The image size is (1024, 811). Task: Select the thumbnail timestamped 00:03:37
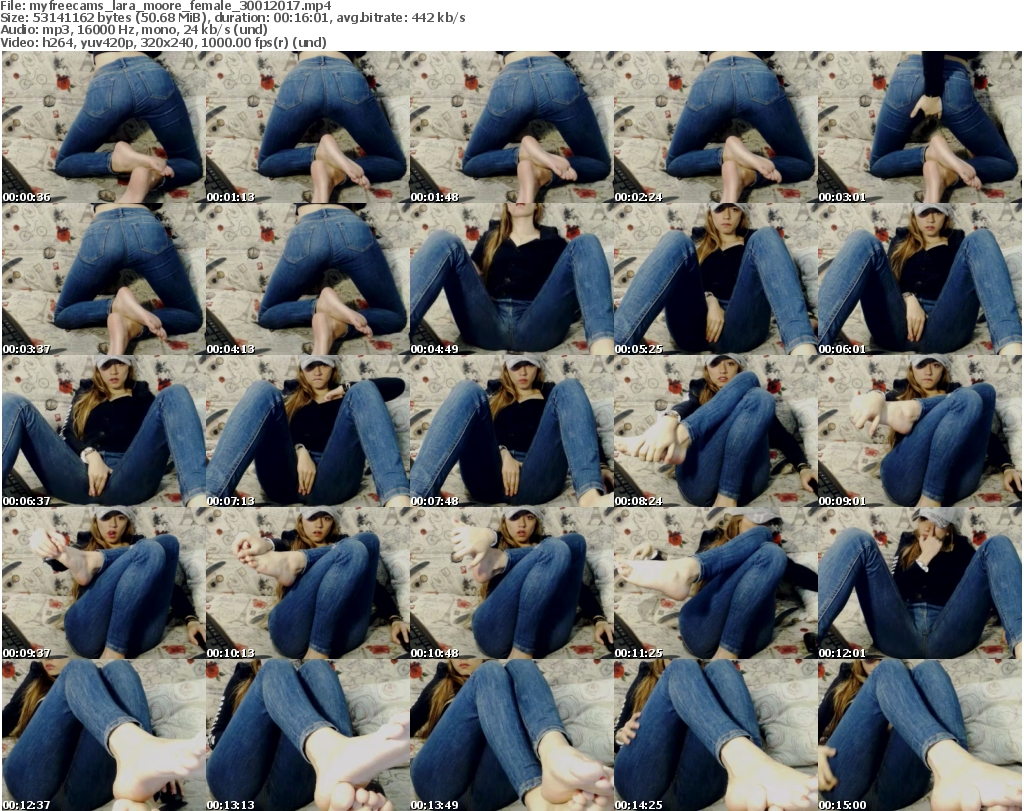tap(103, 279)
